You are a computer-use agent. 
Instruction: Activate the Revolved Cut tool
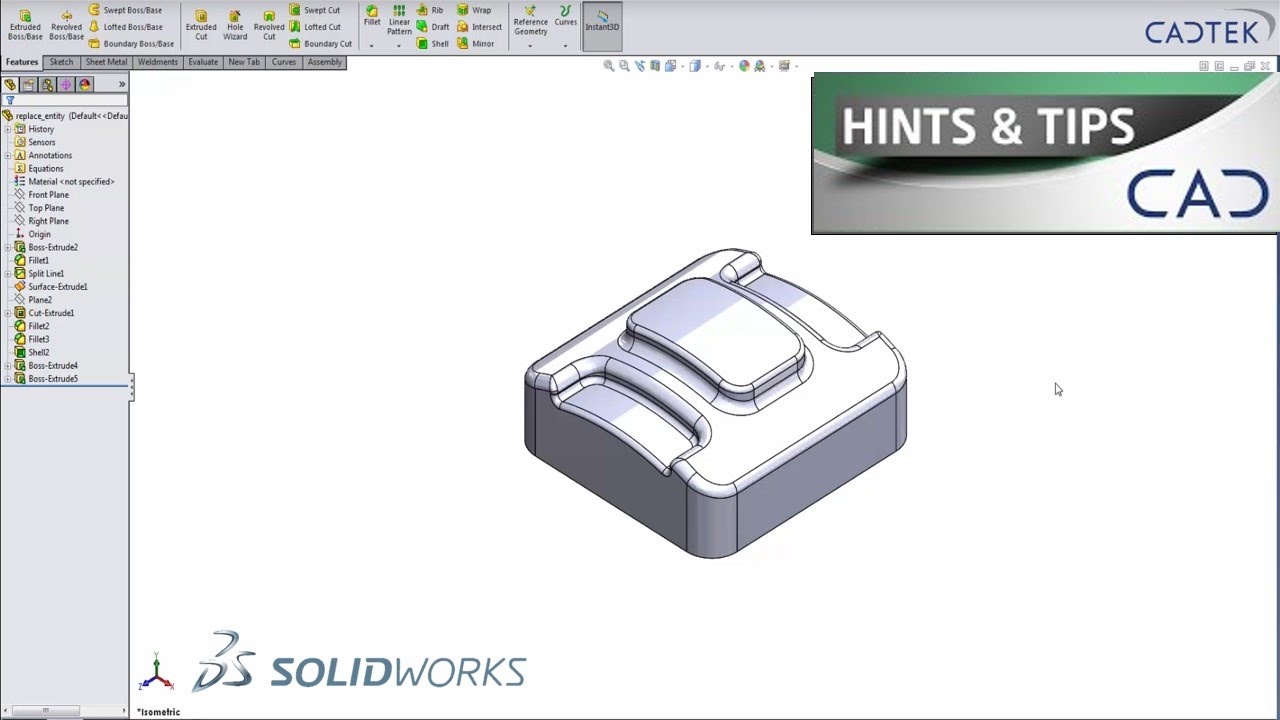(x=269, y=25)
